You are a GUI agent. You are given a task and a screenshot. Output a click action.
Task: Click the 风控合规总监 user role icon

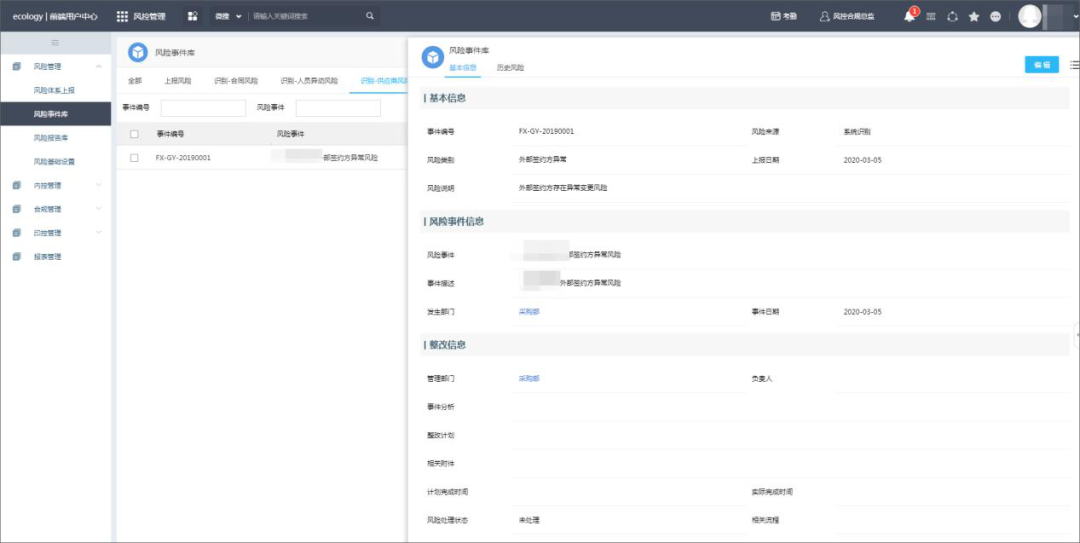(x=824, y=16)
